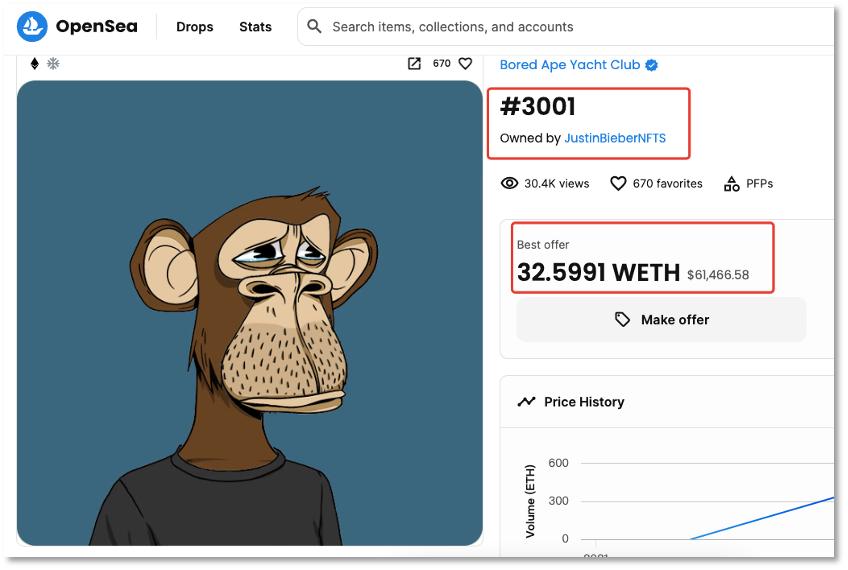Viewport: 848px width, 570px height.
Task: Click the Make offer button
Action: point(661,320)
